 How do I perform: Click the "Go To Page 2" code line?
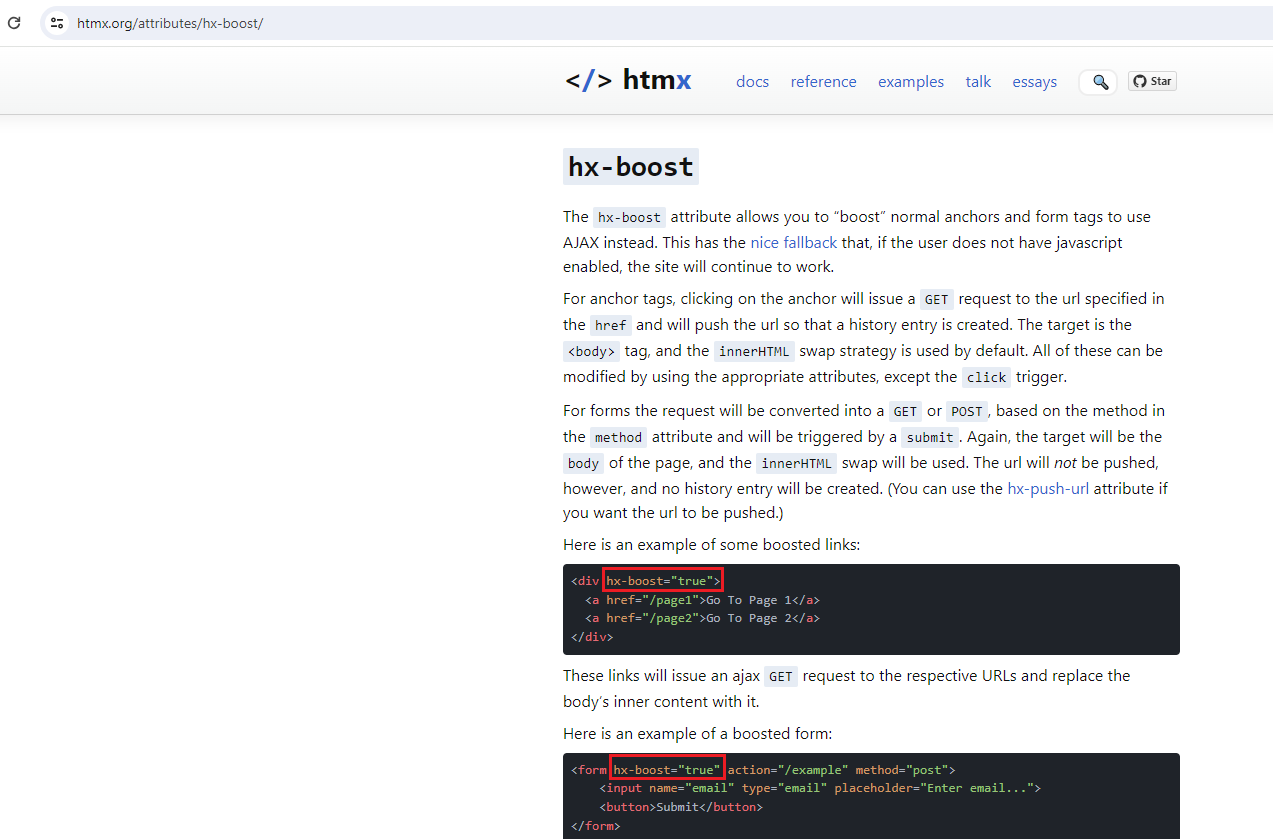click(703, 618)
